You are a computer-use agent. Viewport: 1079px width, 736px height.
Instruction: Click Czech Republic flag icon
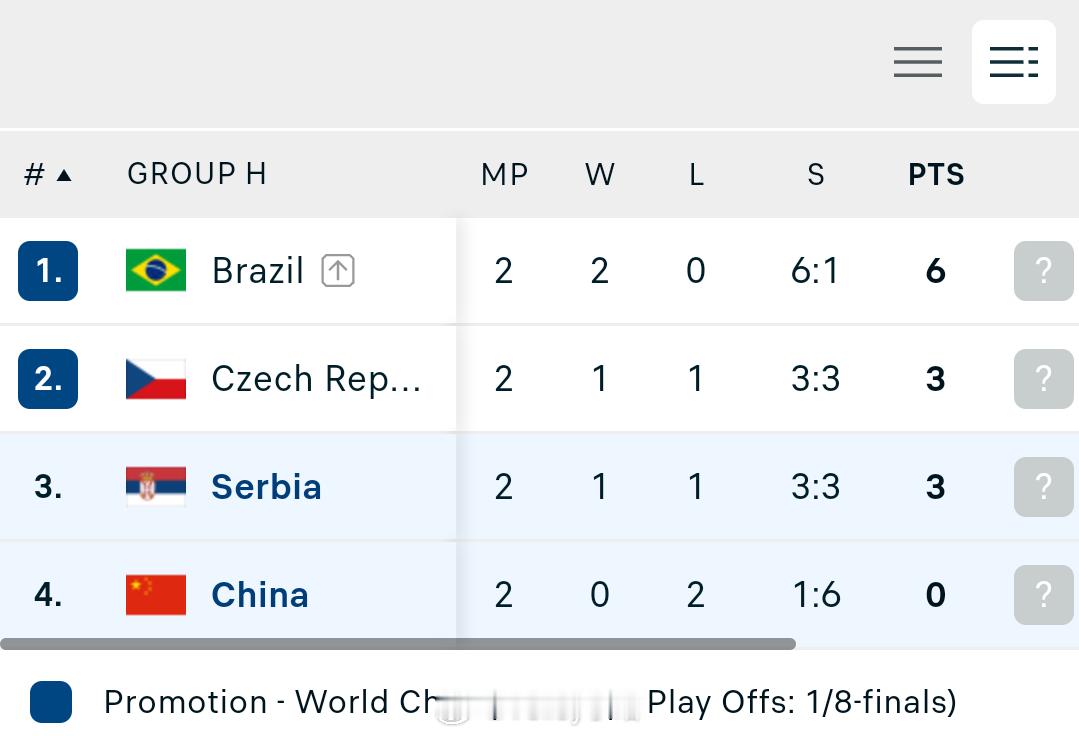click(156, 379)
